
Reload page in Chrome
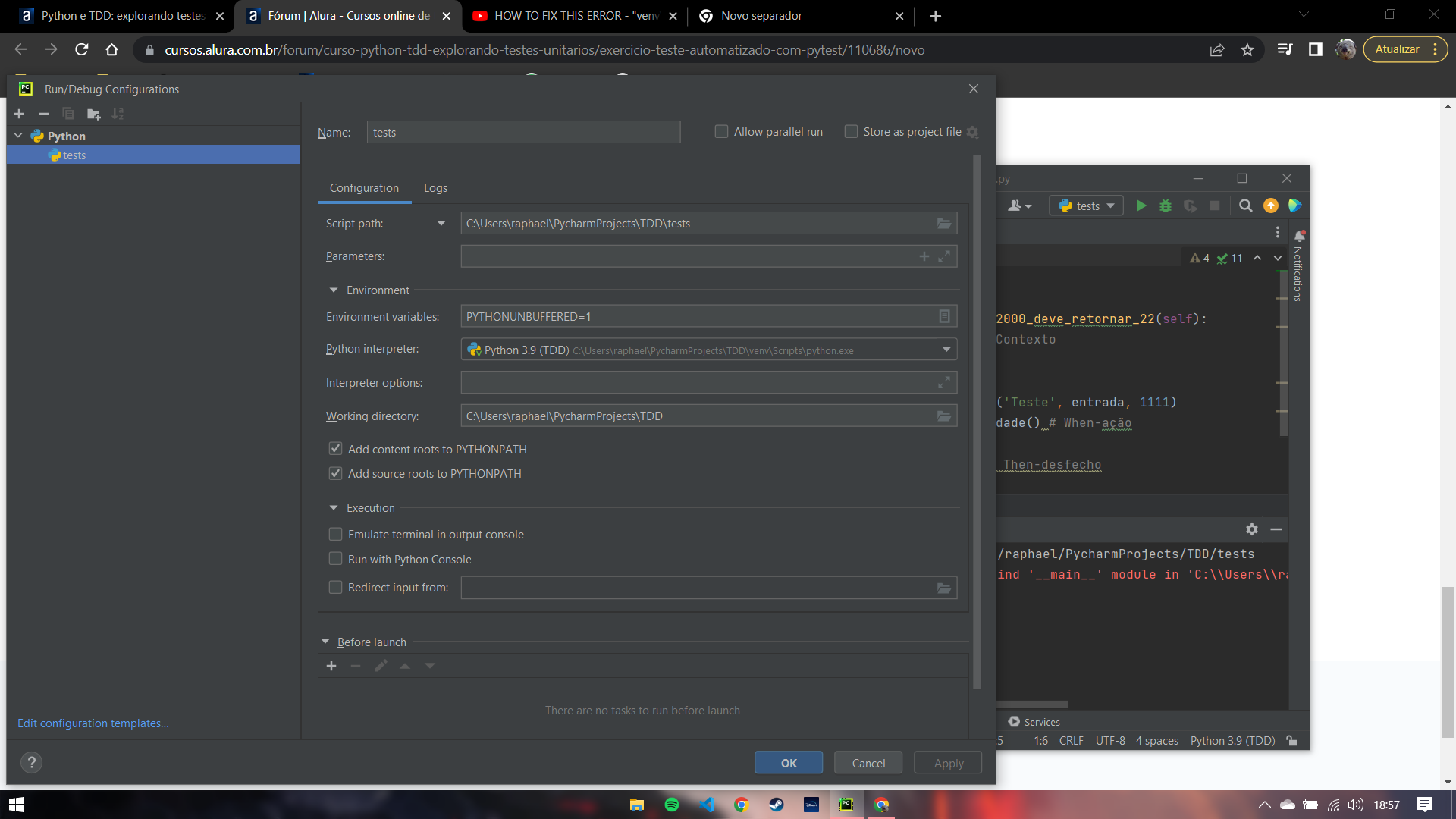click(81, 49)
